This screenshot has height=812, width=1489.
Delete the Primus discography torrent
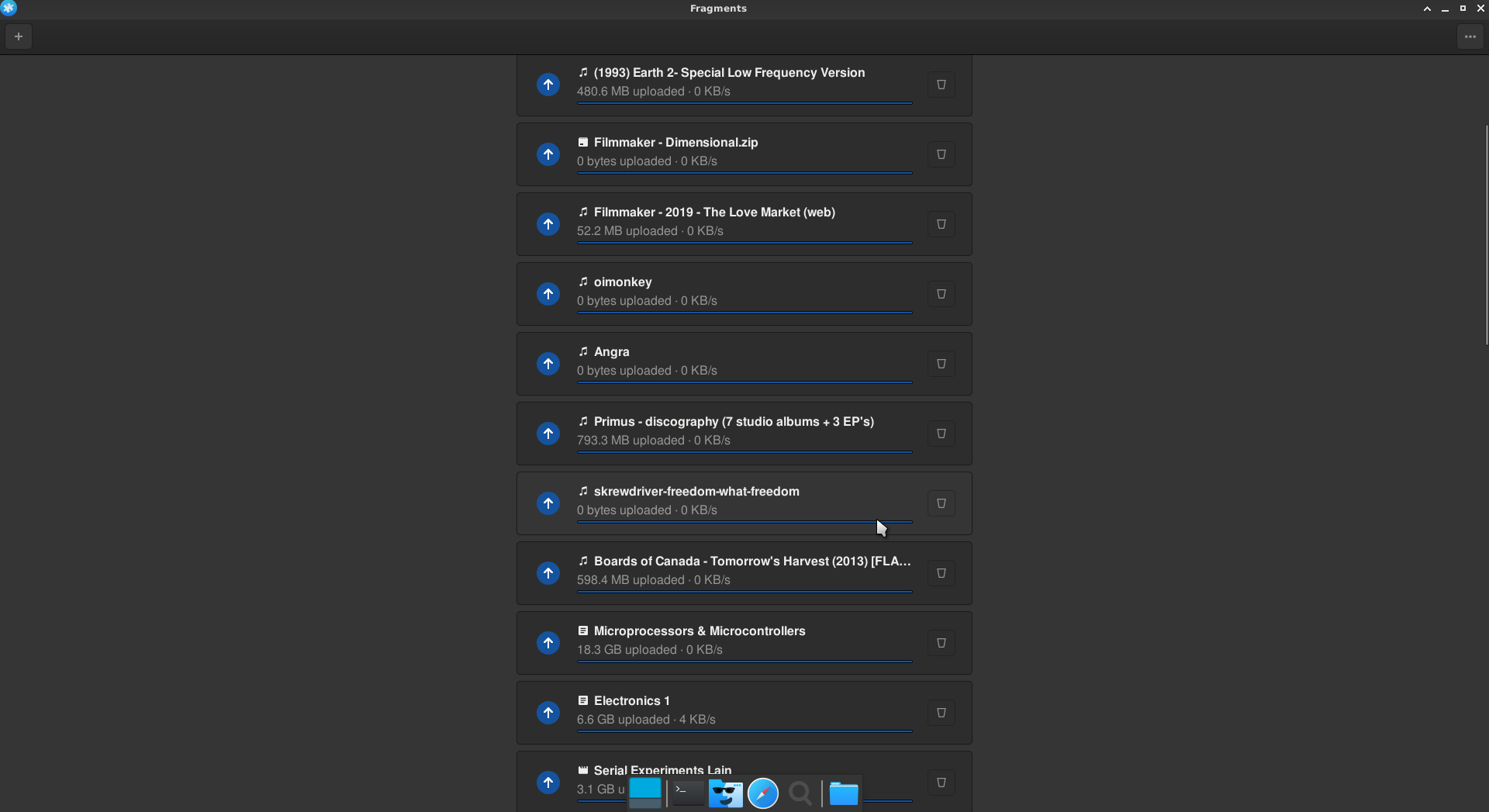(x=941, y=434)
